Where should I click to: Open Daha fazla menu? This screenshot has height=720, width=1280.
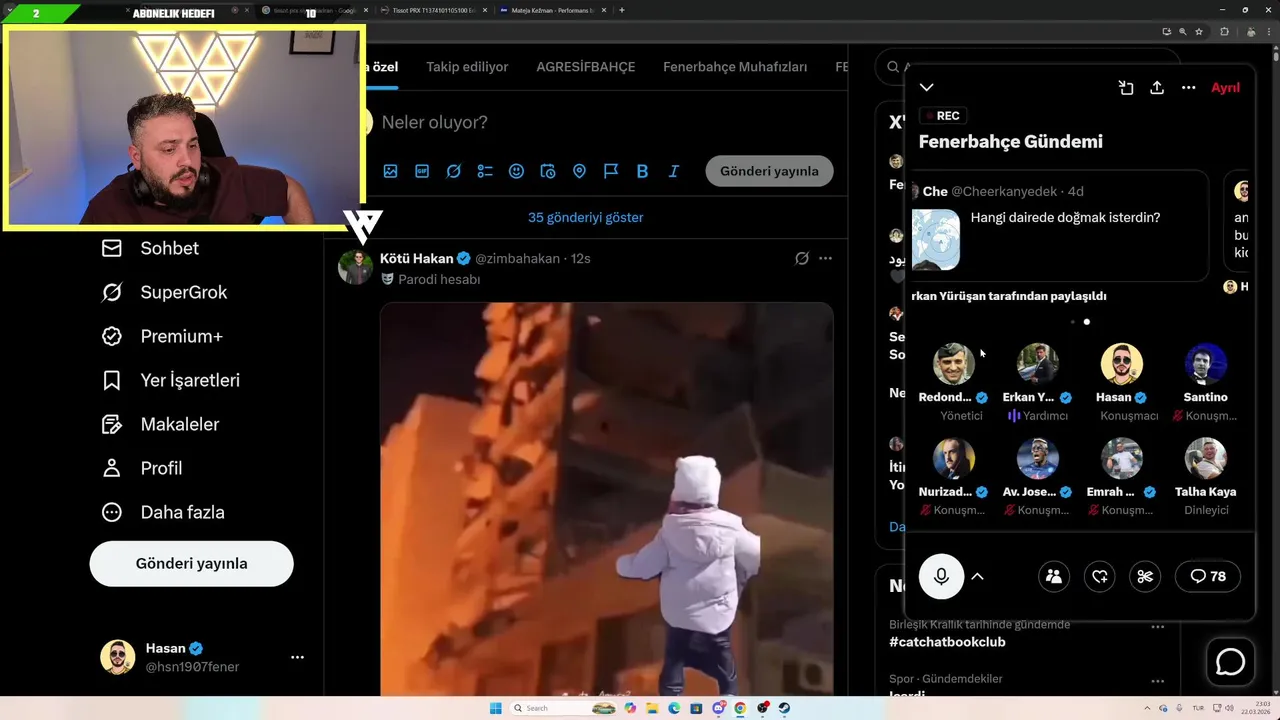tap(163, 512)
